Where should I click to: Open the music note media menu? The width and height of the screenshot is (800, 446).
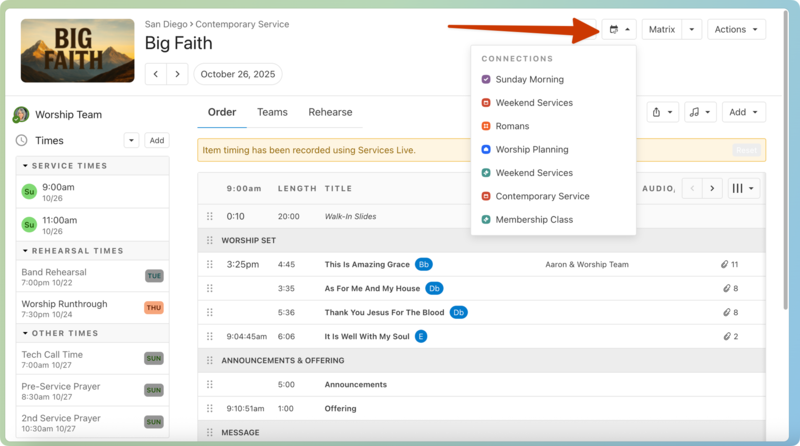(700, 112)
